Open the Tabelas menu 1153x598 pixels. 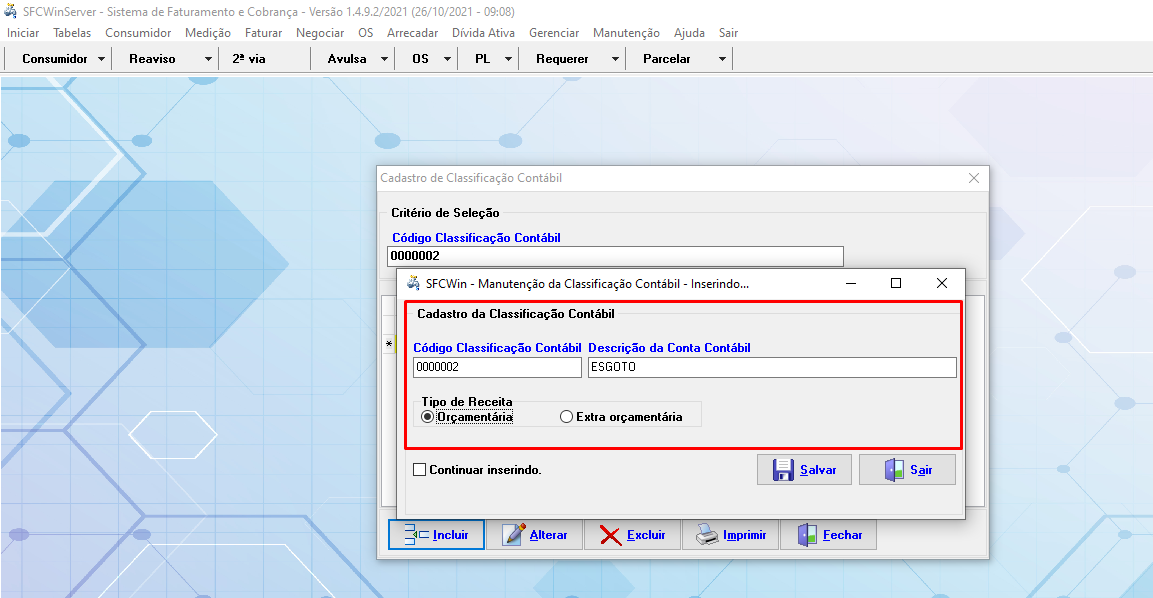click(x=72, y=33)
